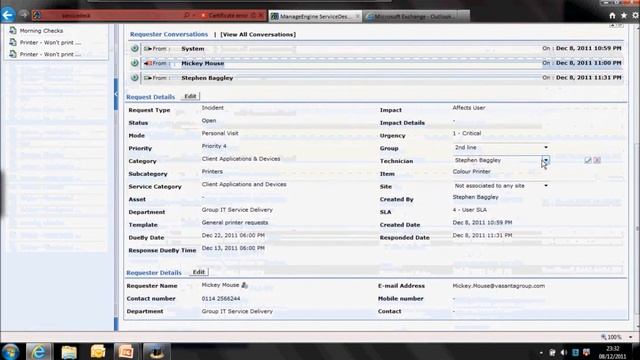
Task: Click the contact number 0114 2566244
Action: pos(221,299)
